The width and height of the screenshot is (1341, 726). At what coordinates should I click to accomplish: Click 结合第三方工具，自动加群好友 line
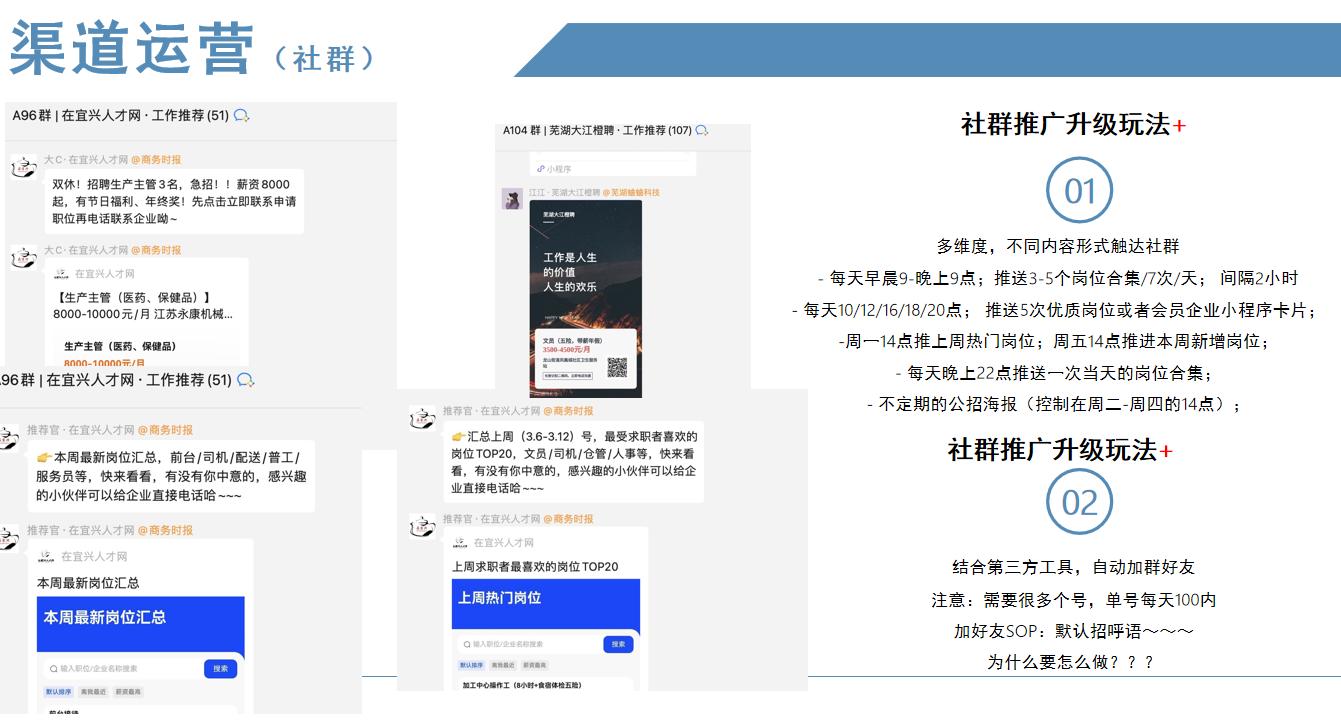(x=1074, y=567)
